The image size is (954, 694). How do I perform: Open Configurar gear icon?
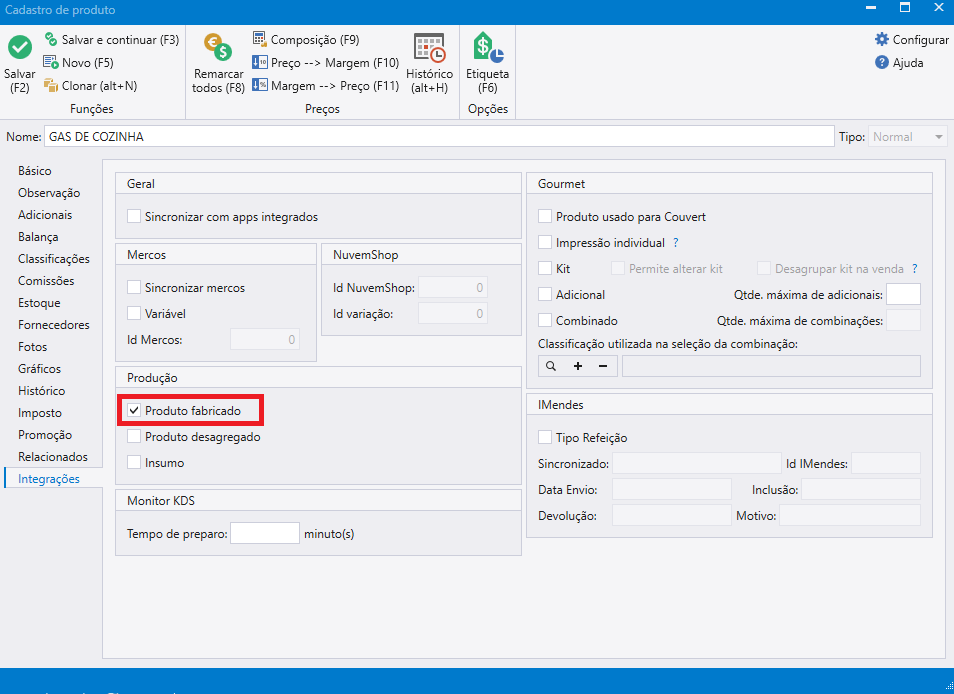pyautogui.click(x=882, y=40)
